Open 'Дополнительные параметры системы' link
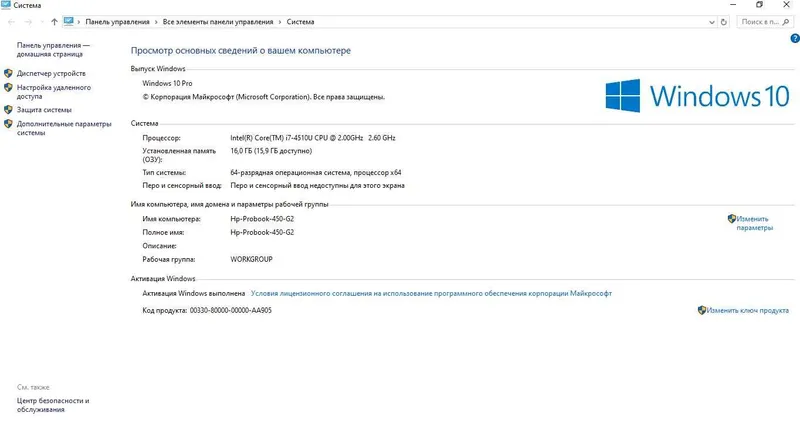 click(x=64, y=128)
